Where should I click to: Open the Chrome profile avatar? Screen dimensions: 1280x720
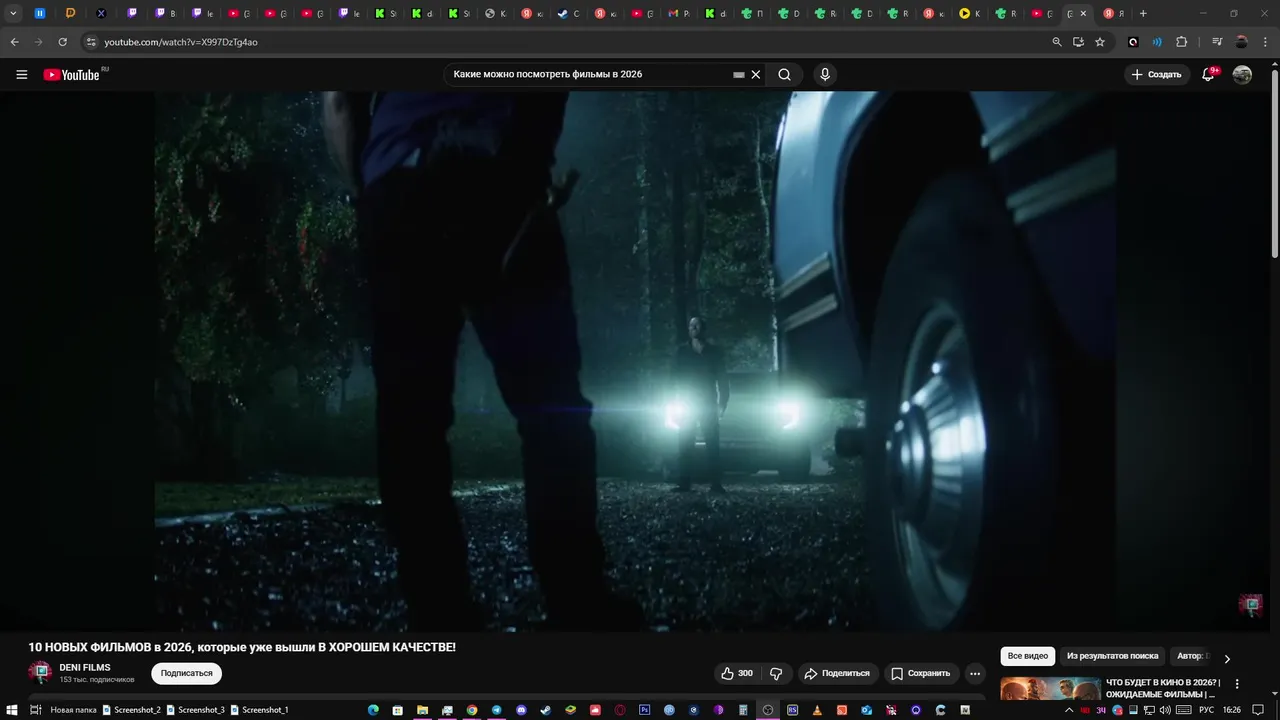[x=1242, y=42]
